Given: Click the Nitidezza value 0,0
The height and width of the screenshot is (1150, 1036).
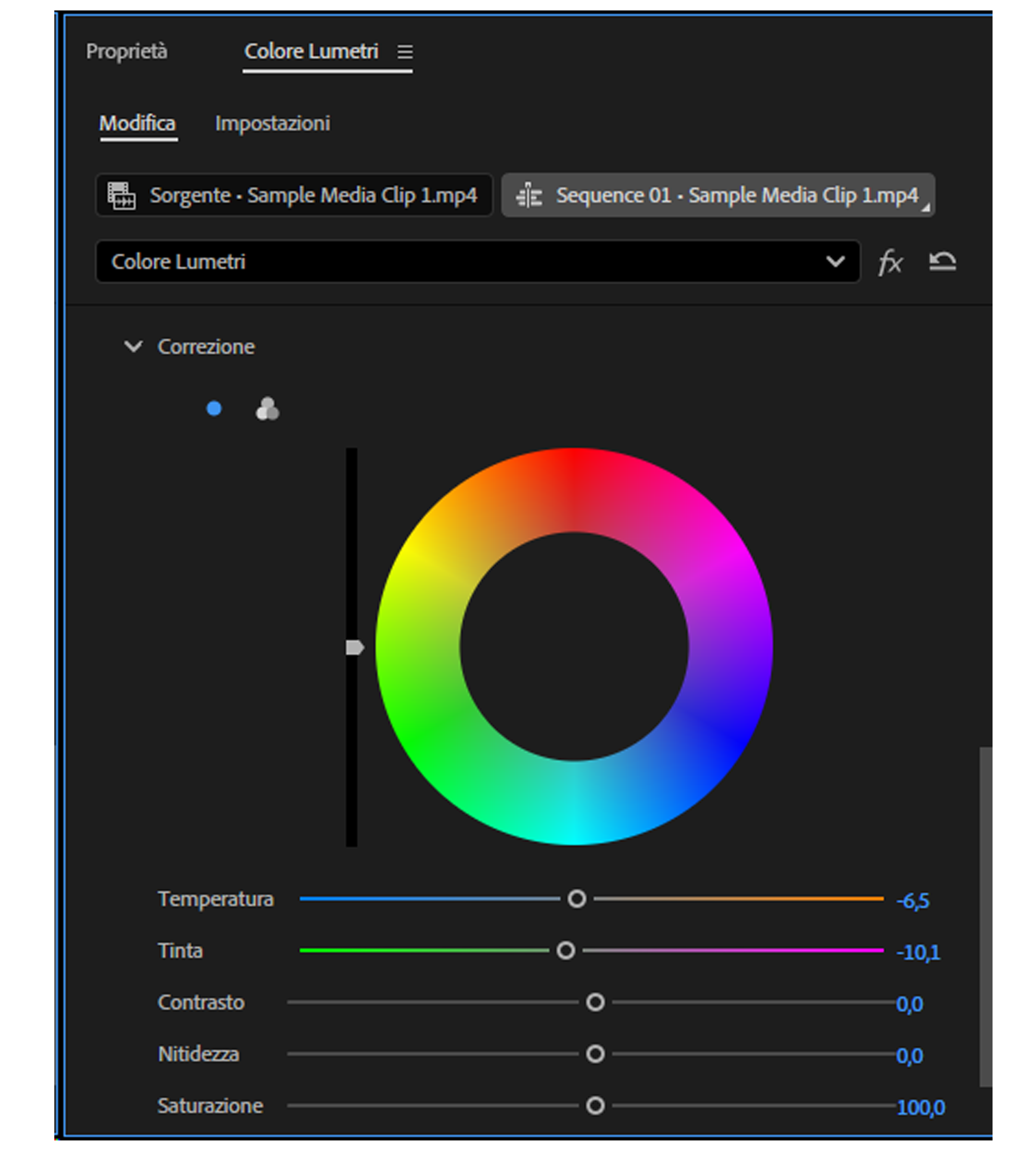Looking at the screenshot, I should point(910,1056).
